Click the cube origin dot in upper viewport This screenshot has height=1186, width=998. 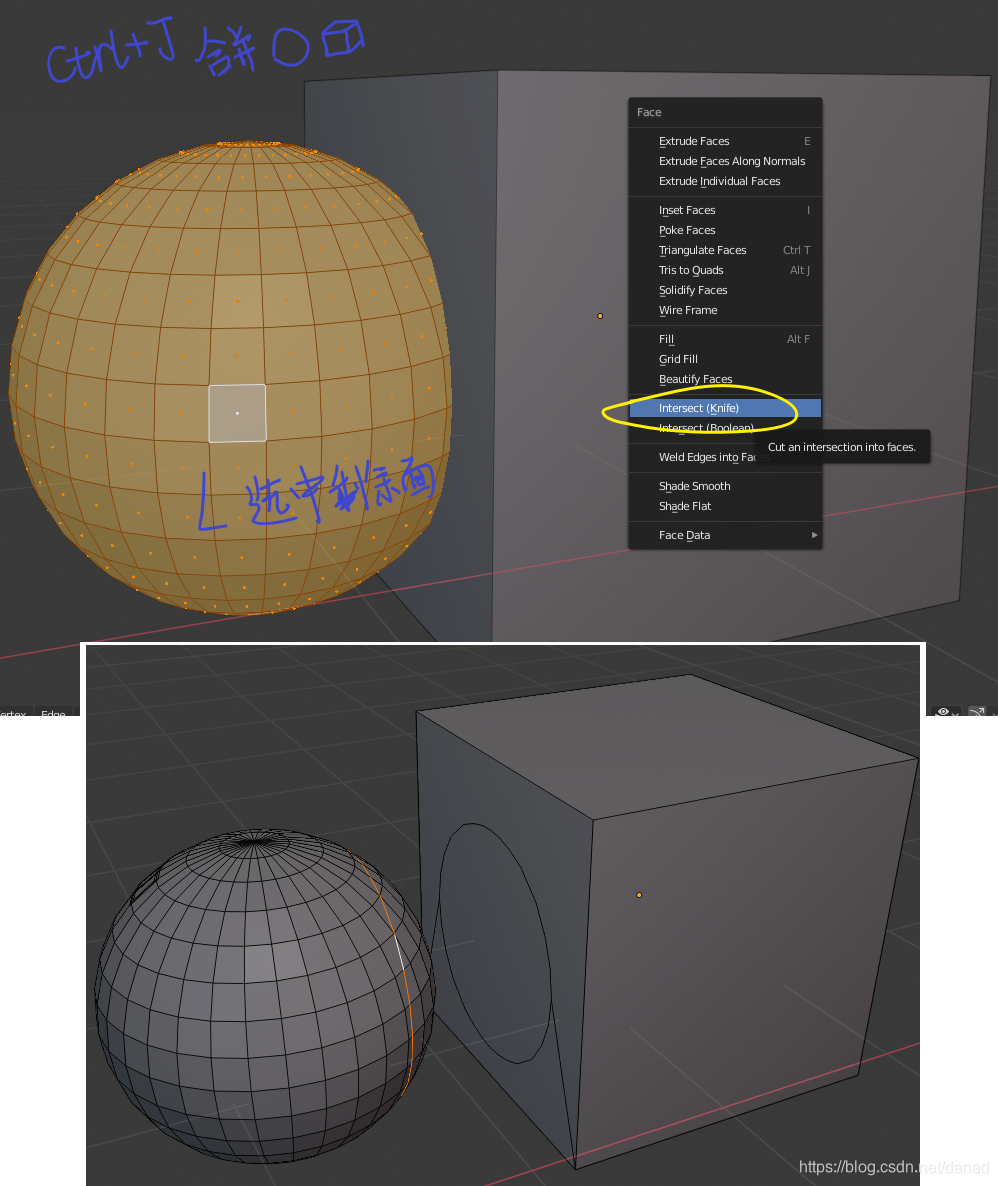[600, 316]
